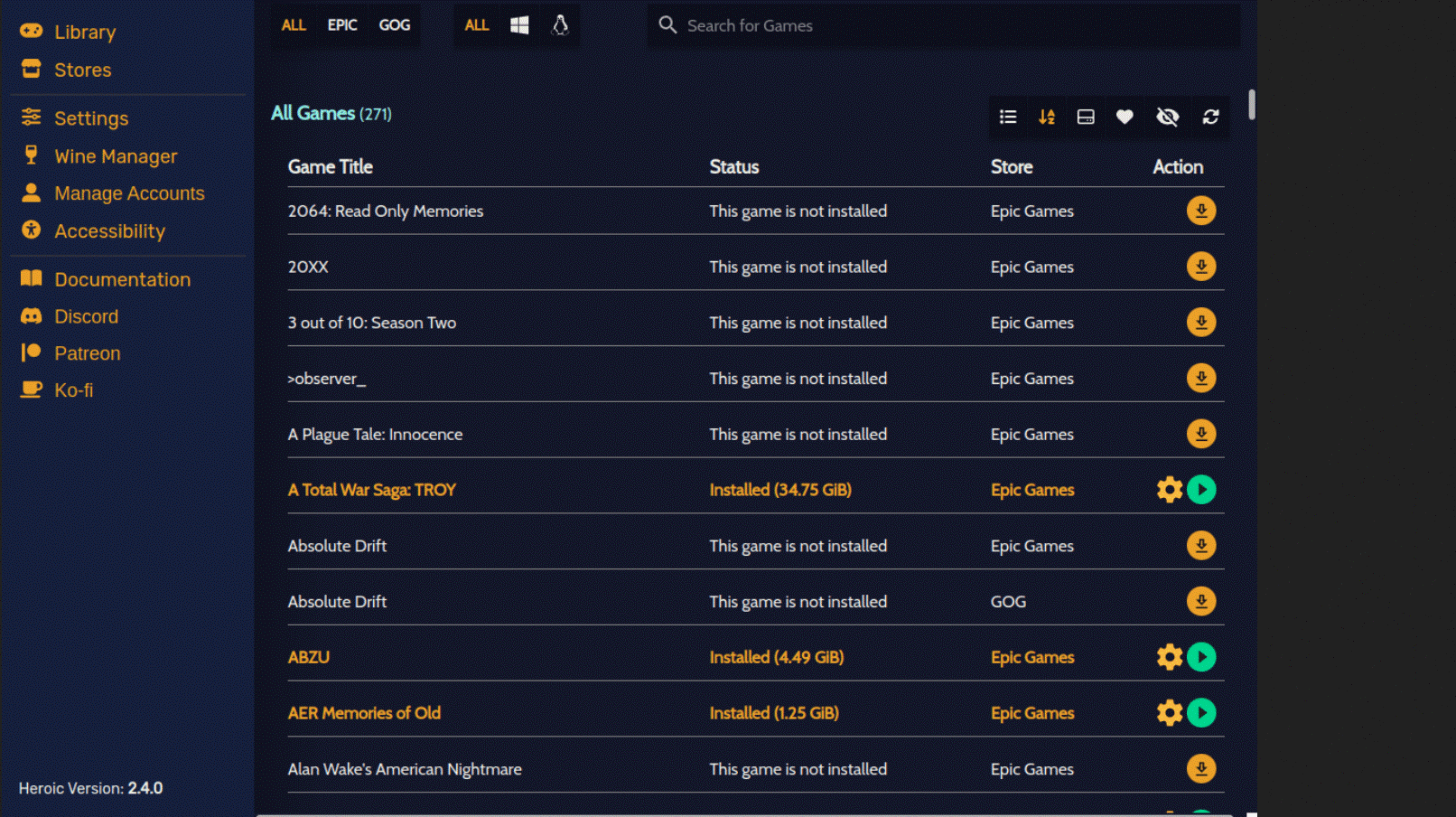This screenshot has height=817, width=1456.
Task: Download 20XX game
Action: click(x=1201, y=267)
